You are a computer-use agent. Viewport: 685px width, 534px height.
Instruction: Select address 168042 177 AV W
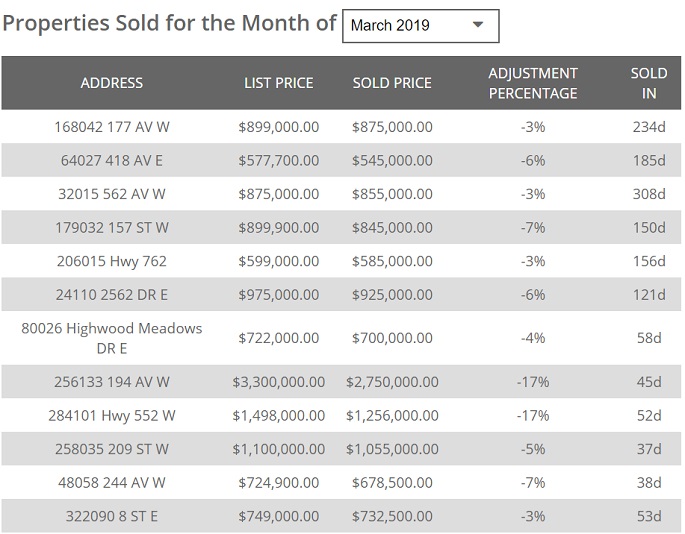(112, 127)
